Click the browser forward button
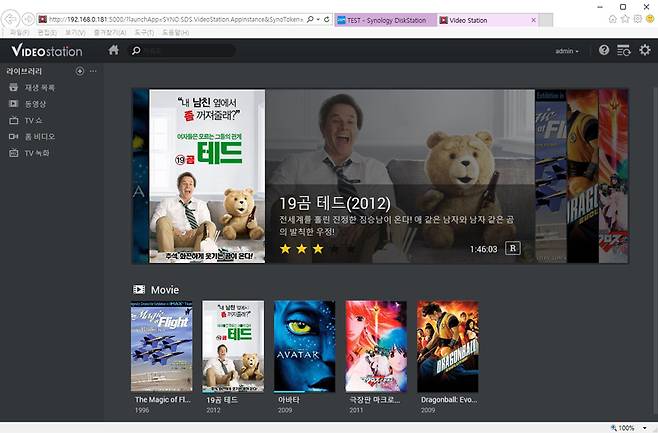The height and width of the screenshot is (433, 658). tap(28, 19)
